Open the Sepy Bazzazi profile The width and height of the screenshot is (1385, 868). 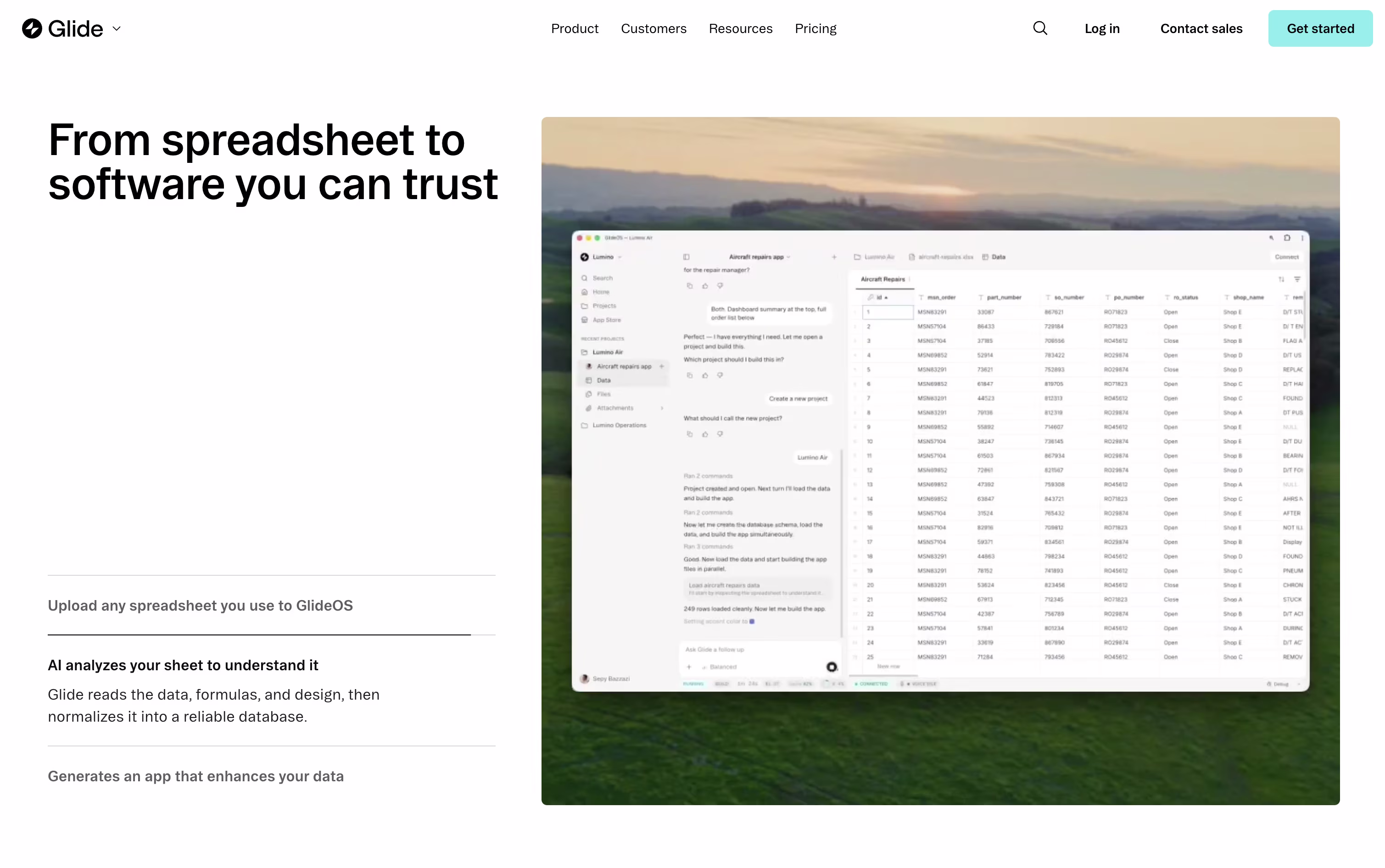coord(605,679)
